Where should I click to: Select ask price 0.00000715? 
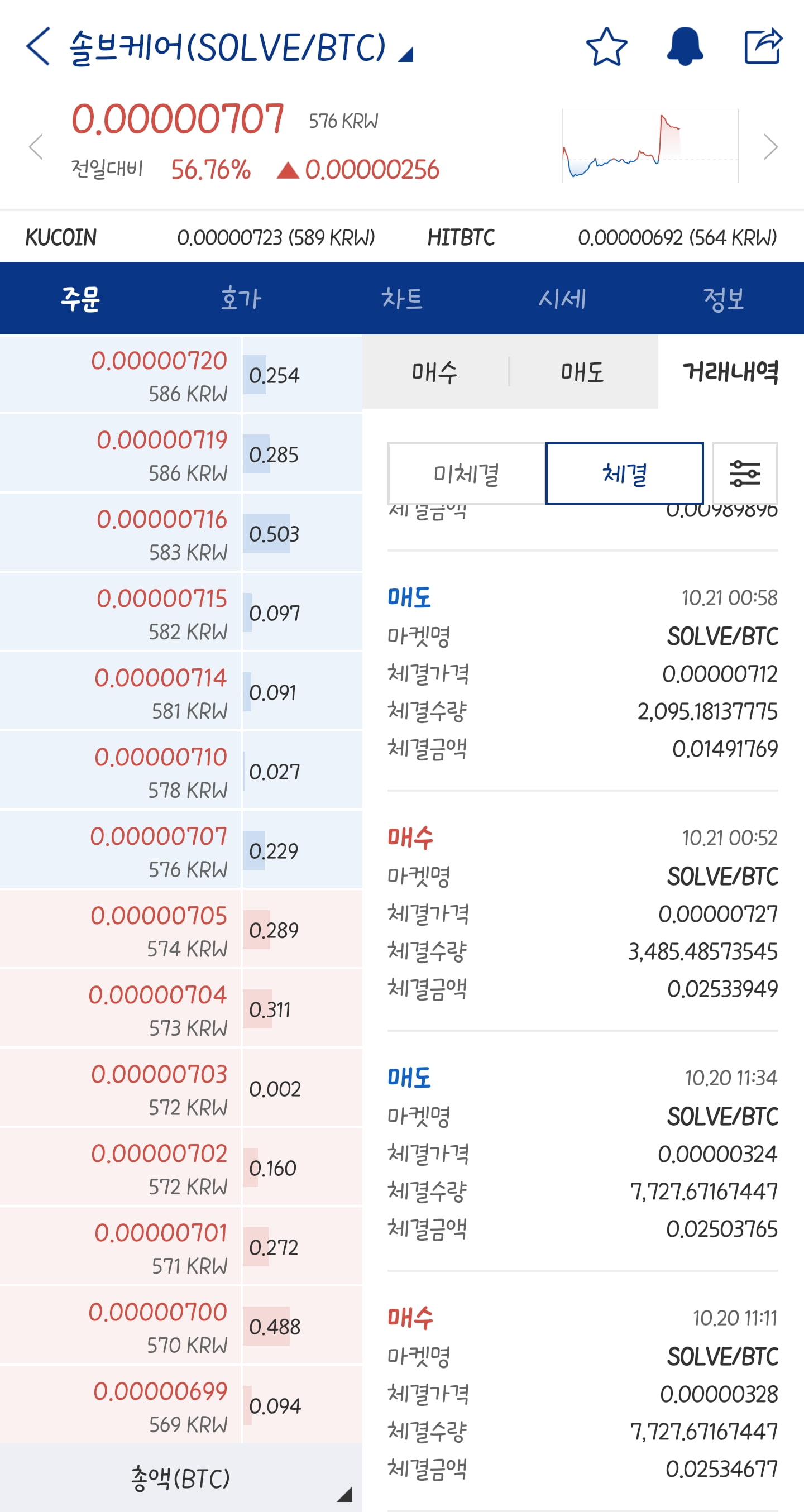coord(120,612)
